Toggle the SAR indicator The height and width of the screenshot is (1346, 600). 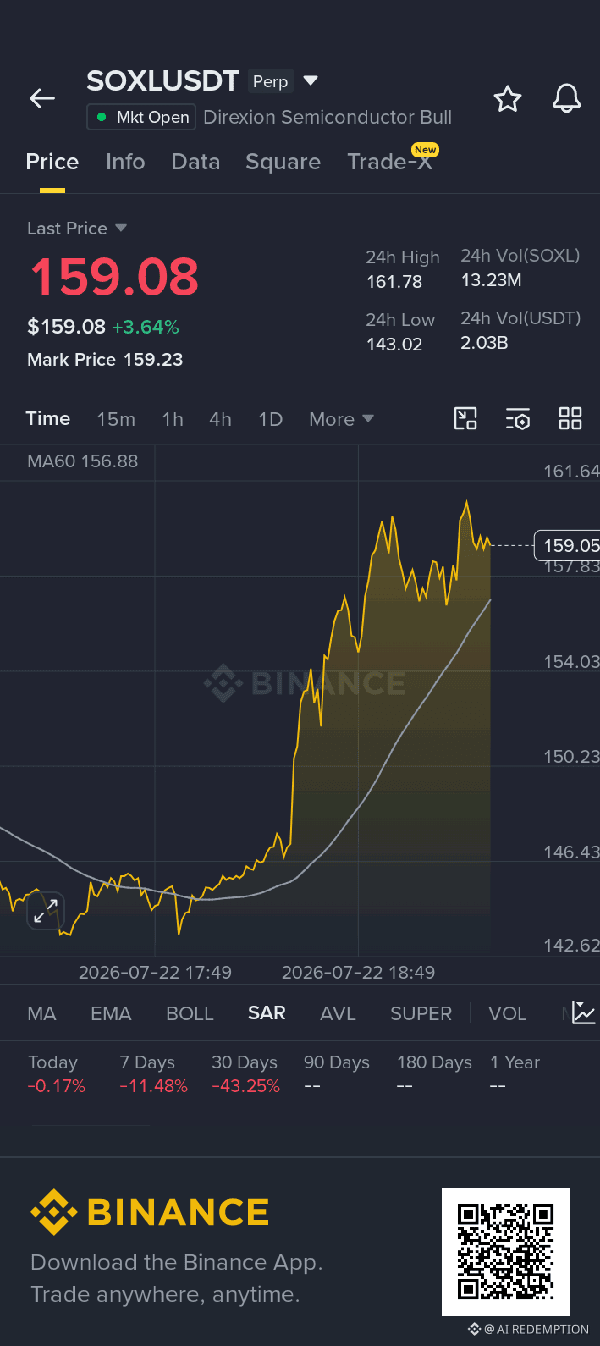[x=267, y=1013]
